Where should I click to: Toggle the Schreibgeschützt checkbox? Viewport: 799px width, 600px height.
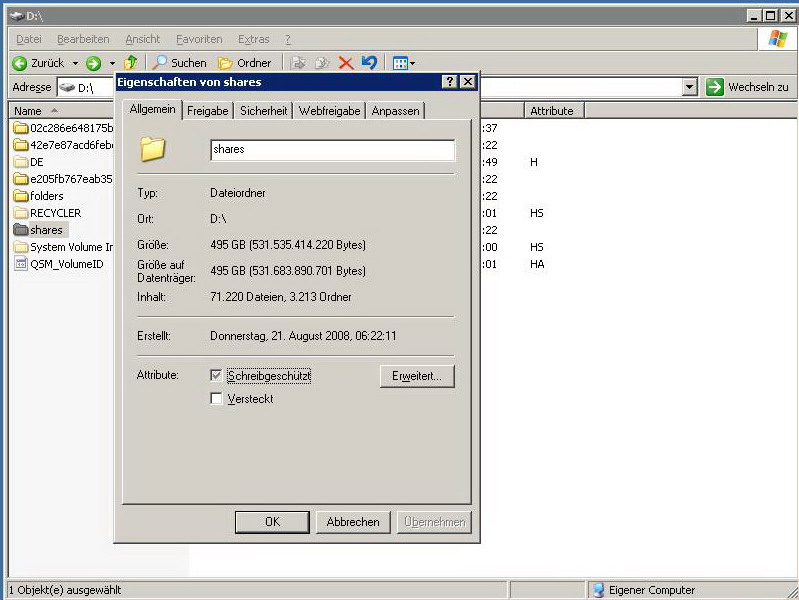tap(217, 376)
